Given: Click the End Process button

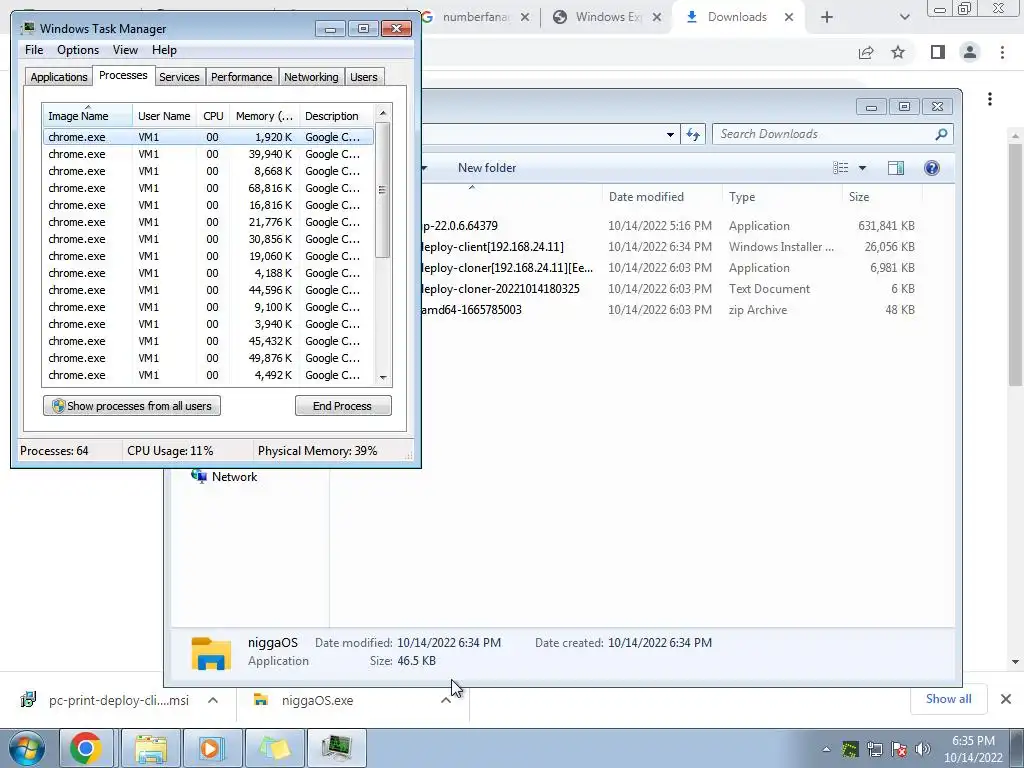Looking at the screenshot, I should click(x=343, y=406).
